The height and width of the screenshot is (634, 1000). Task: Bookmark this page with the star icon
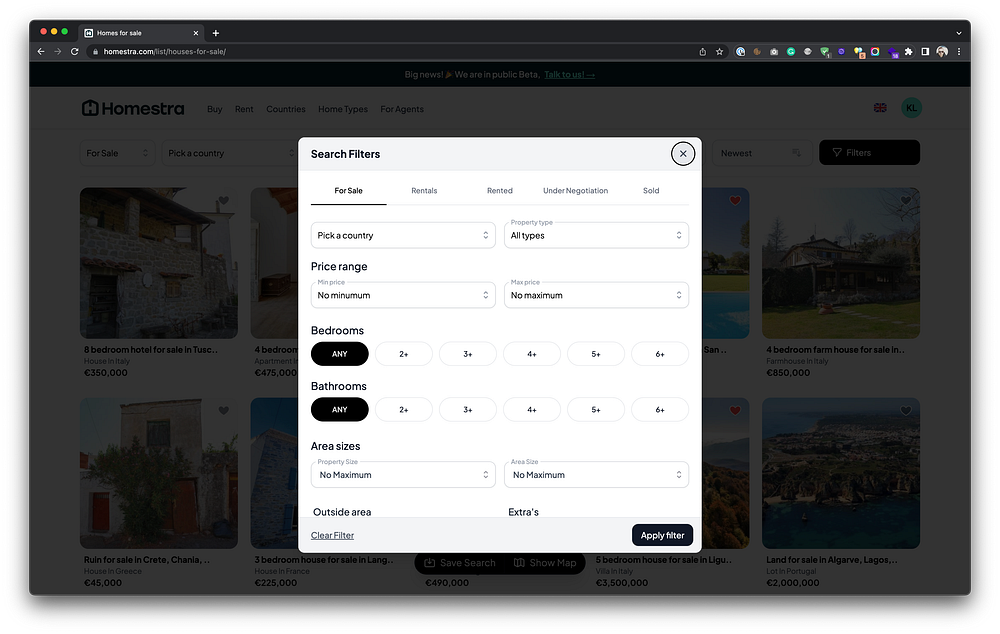719,52
